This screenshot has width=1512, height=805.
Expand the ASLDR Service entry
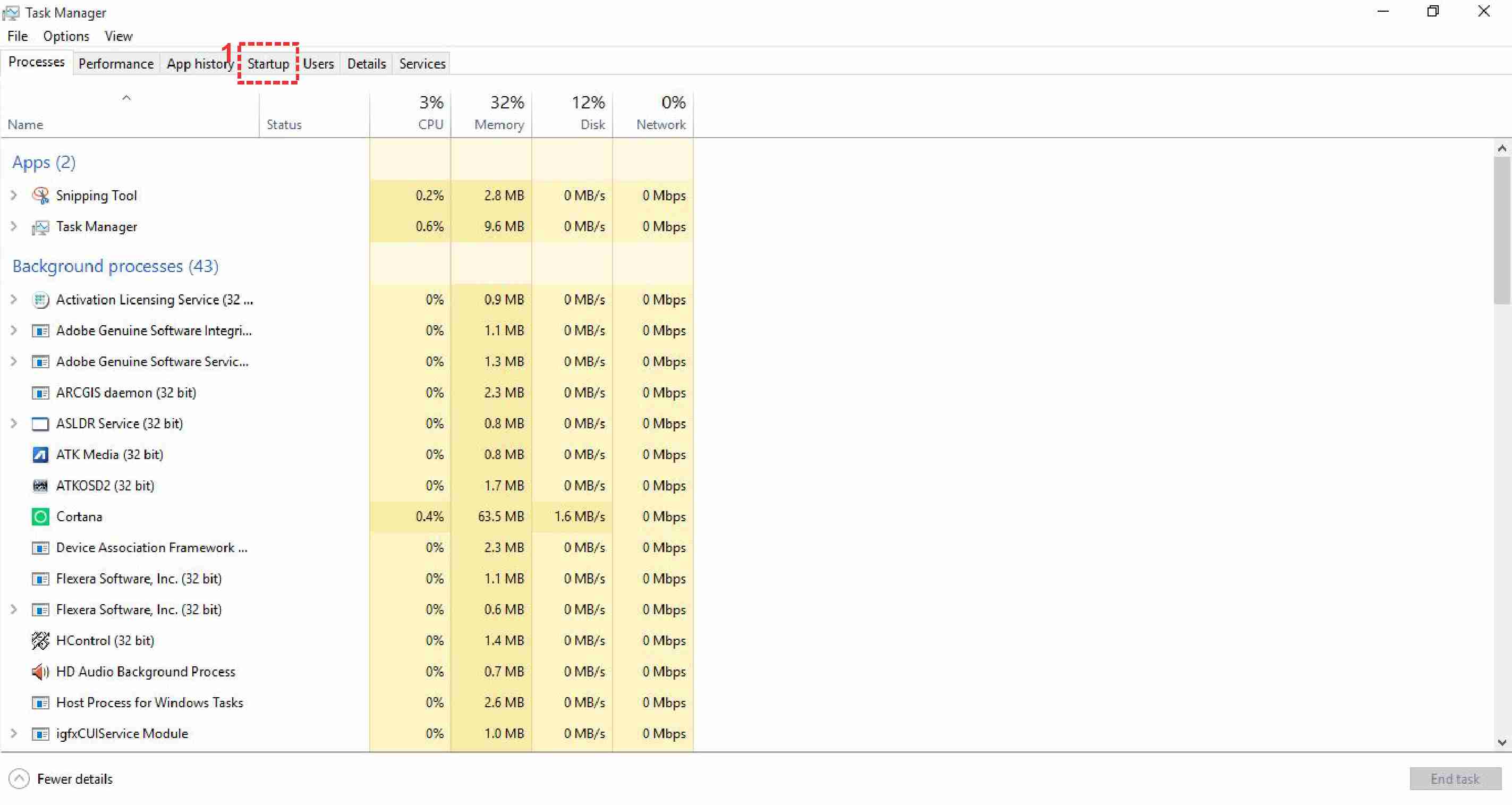[14, 424]
